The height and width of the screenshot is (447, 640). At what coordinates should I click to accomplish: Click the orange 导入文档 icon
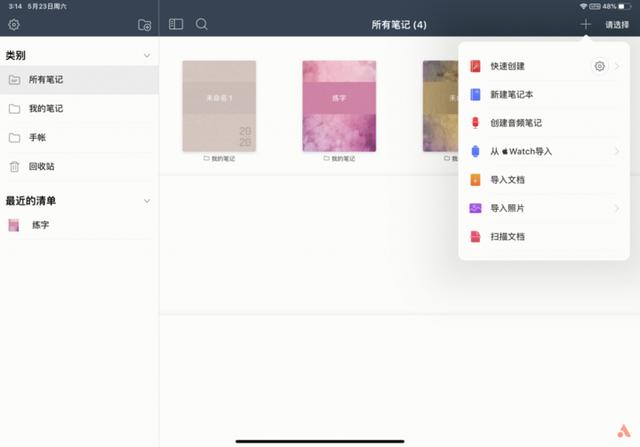click(475, 180)
